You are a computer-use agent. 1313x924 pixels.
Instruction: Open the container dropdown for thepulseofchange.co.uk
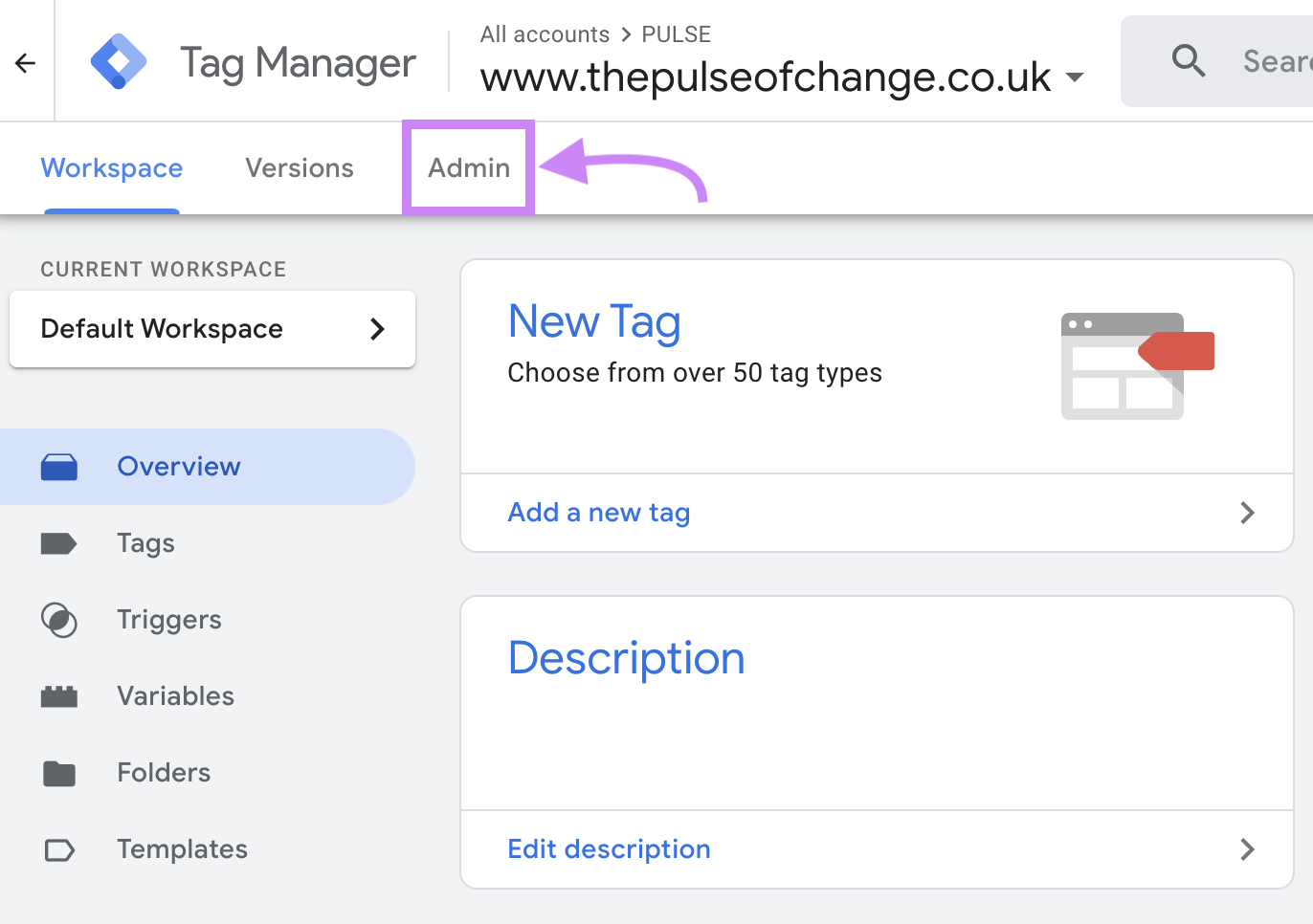(x=1076, y=77)
